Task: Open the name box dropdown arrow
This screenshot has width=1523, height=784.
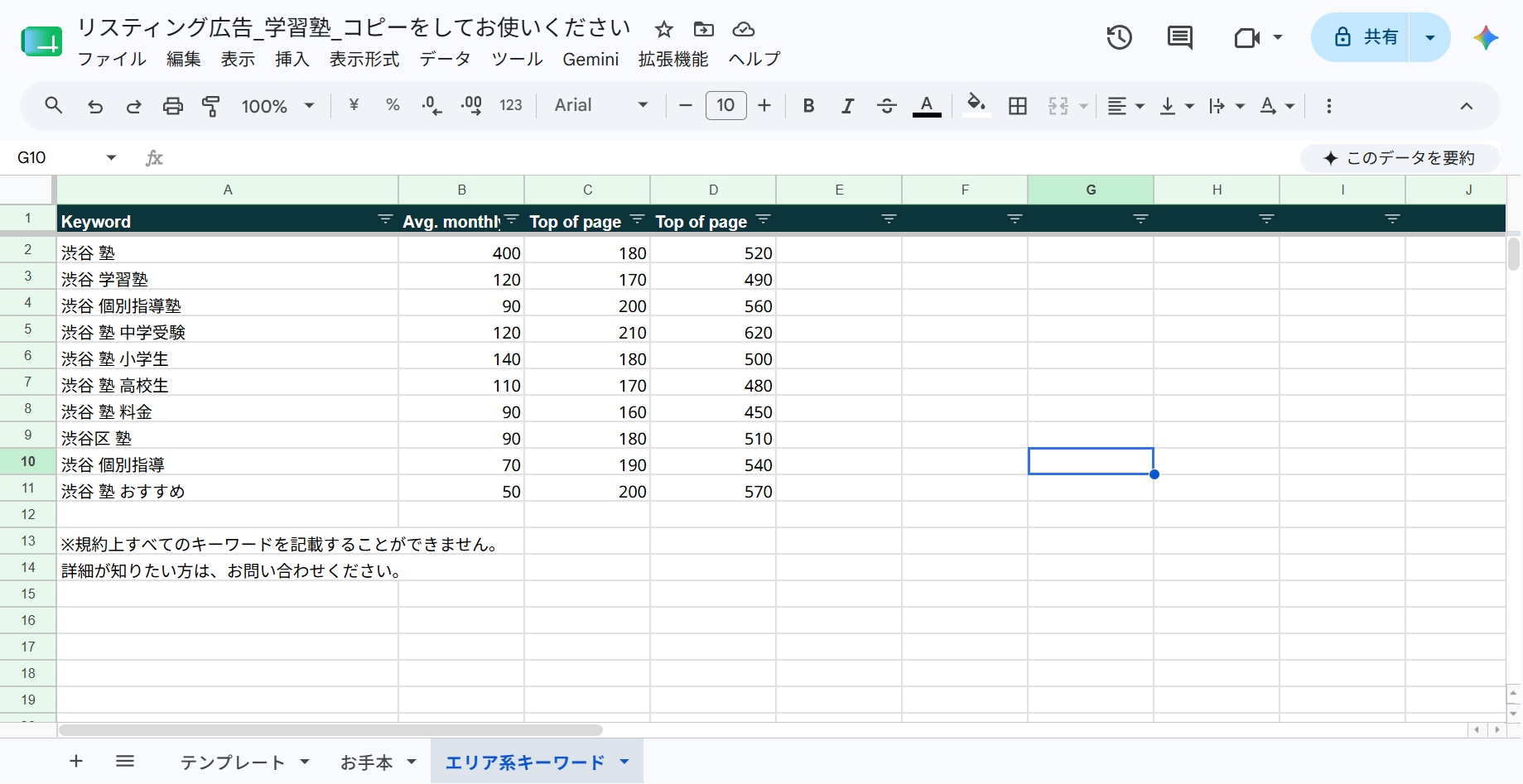Action: [x=111, y=157]
